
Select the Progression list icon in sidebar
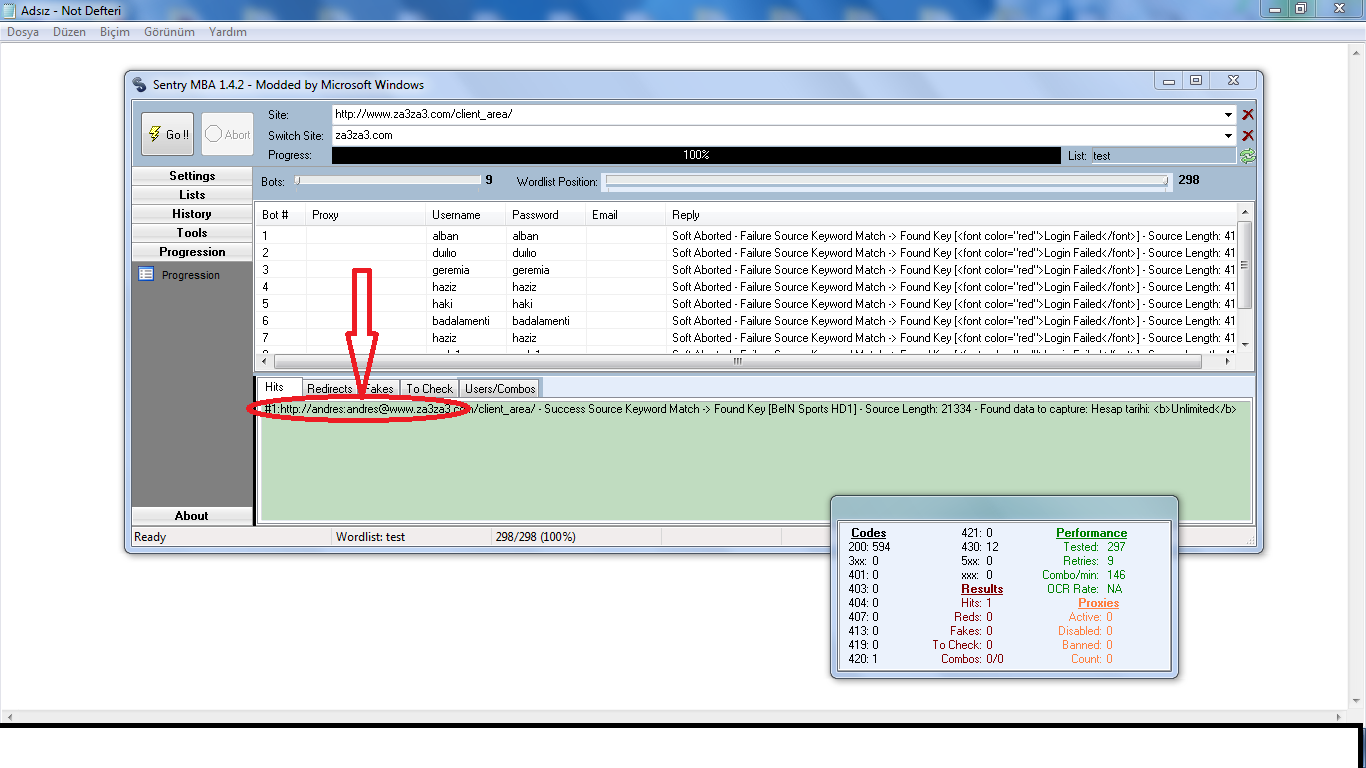pyautogui.click(x=146, y=275)
